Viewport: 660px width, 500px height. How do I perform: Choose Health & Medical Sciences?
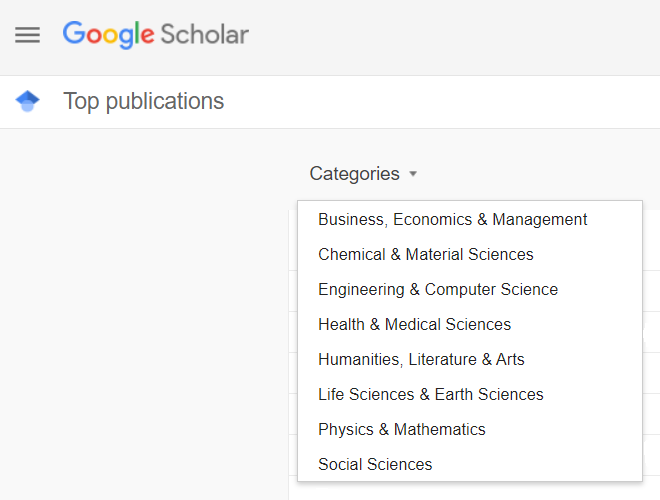[x=470, y=324]
